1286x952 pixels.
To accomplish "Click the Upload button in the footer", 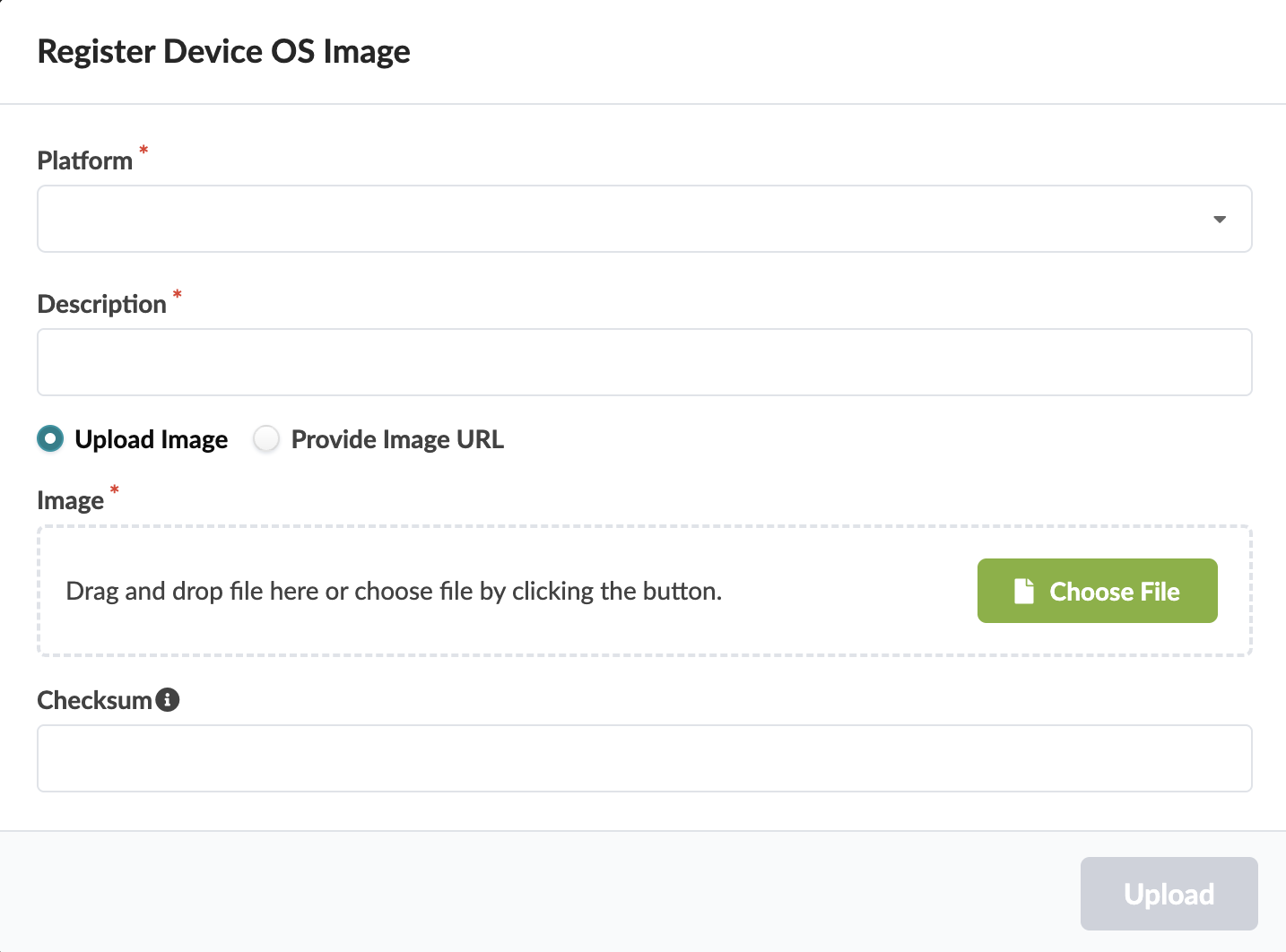I will (1169, 894).
